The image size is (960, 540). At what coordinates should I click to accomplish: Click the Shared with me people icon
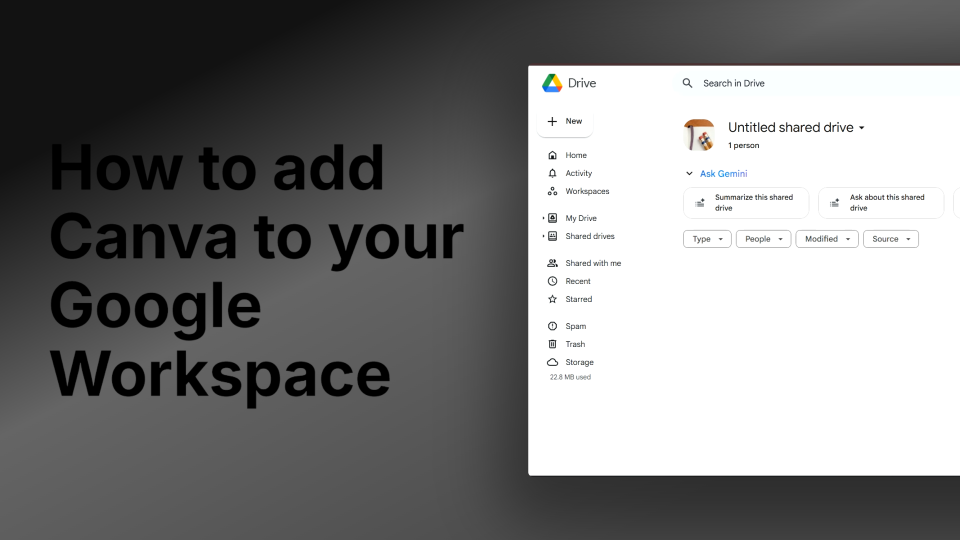tap(552, 263)
